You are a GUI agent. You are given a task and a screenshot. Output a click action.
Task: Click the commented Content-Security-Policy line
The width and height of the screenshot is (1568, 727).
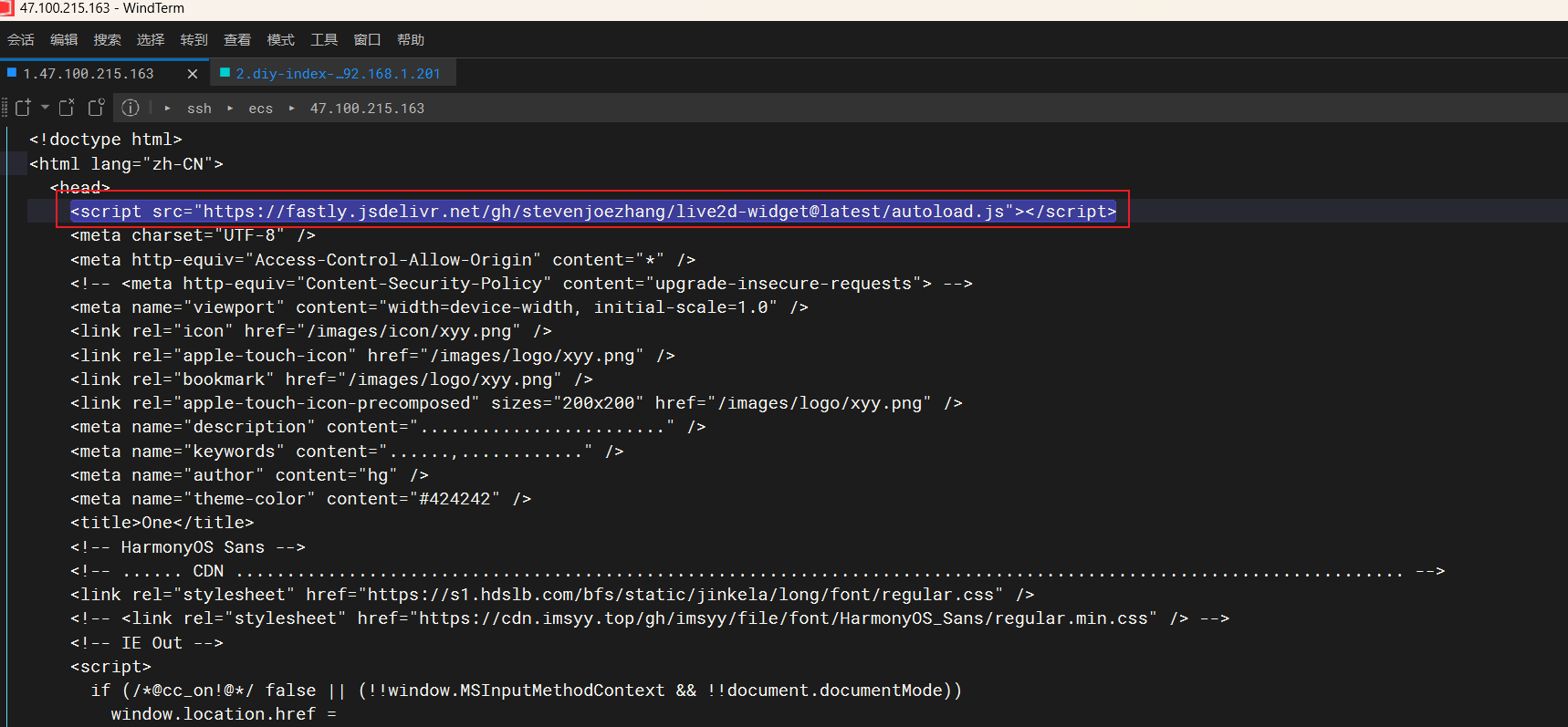(x=521, y=284)
